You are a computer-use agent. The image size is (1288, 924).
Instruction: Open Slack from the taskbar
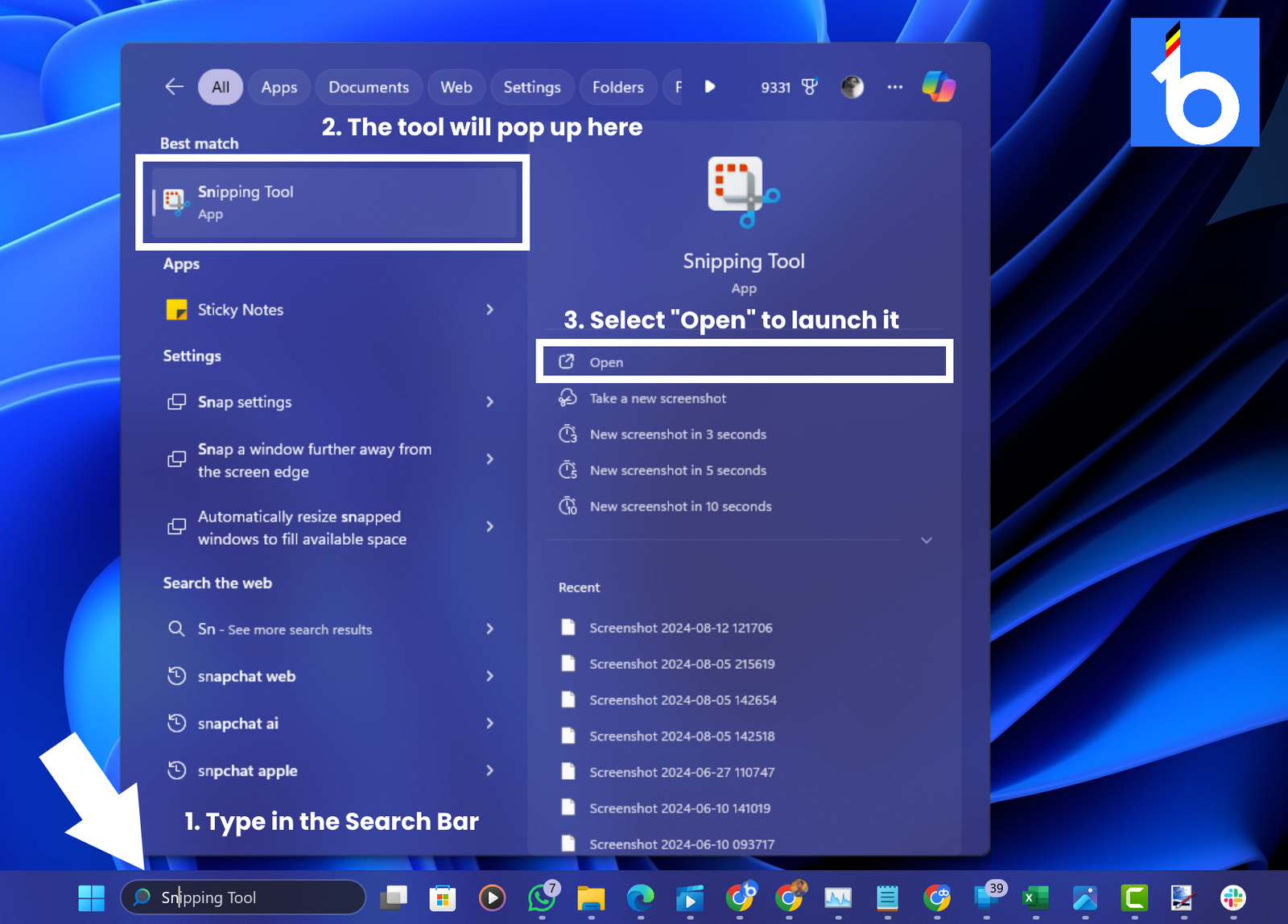[1233, 897]
